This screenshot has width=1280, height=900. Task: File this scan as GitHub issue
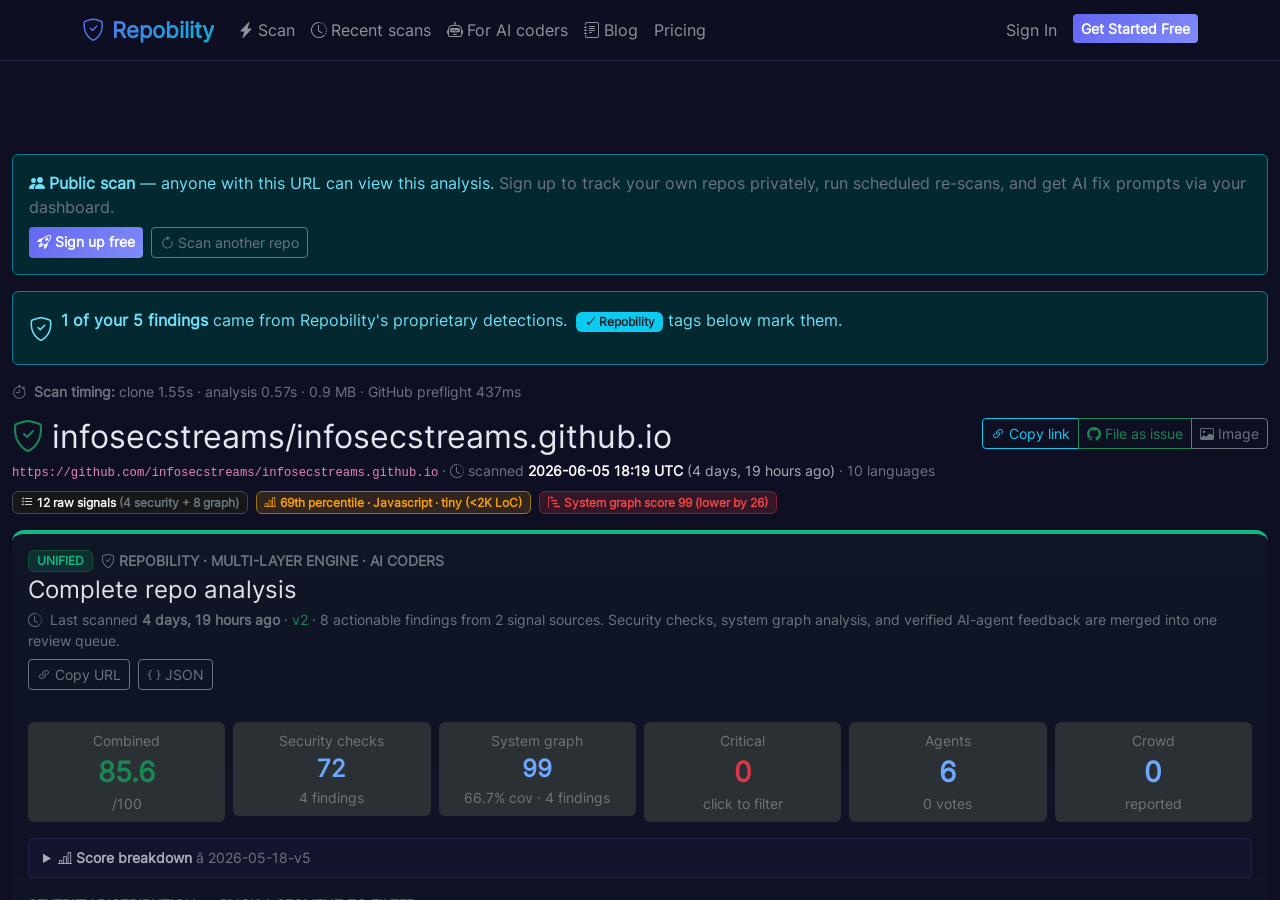[x=1135, y=434]
